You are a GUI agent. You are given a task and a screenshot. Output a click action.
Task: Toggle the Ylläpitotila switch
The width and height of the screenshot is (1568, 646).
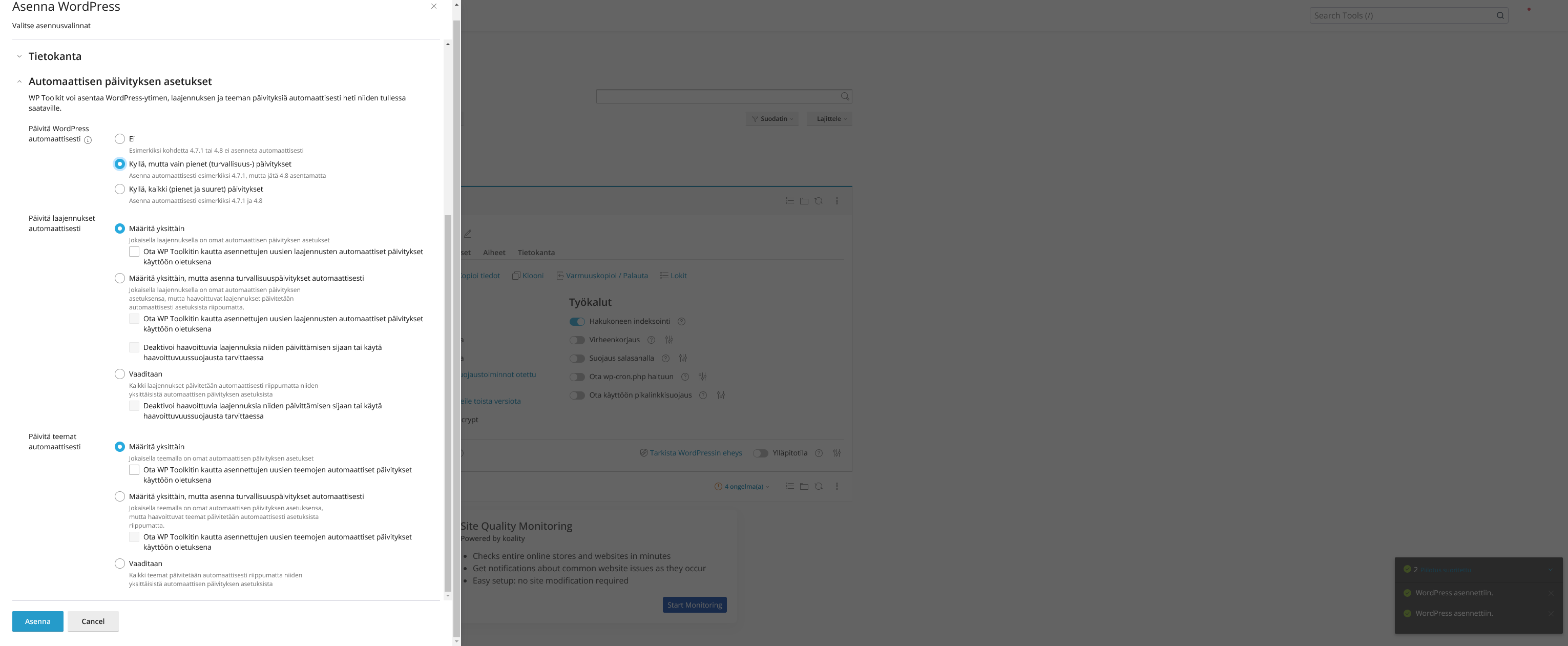pos(760,453)
